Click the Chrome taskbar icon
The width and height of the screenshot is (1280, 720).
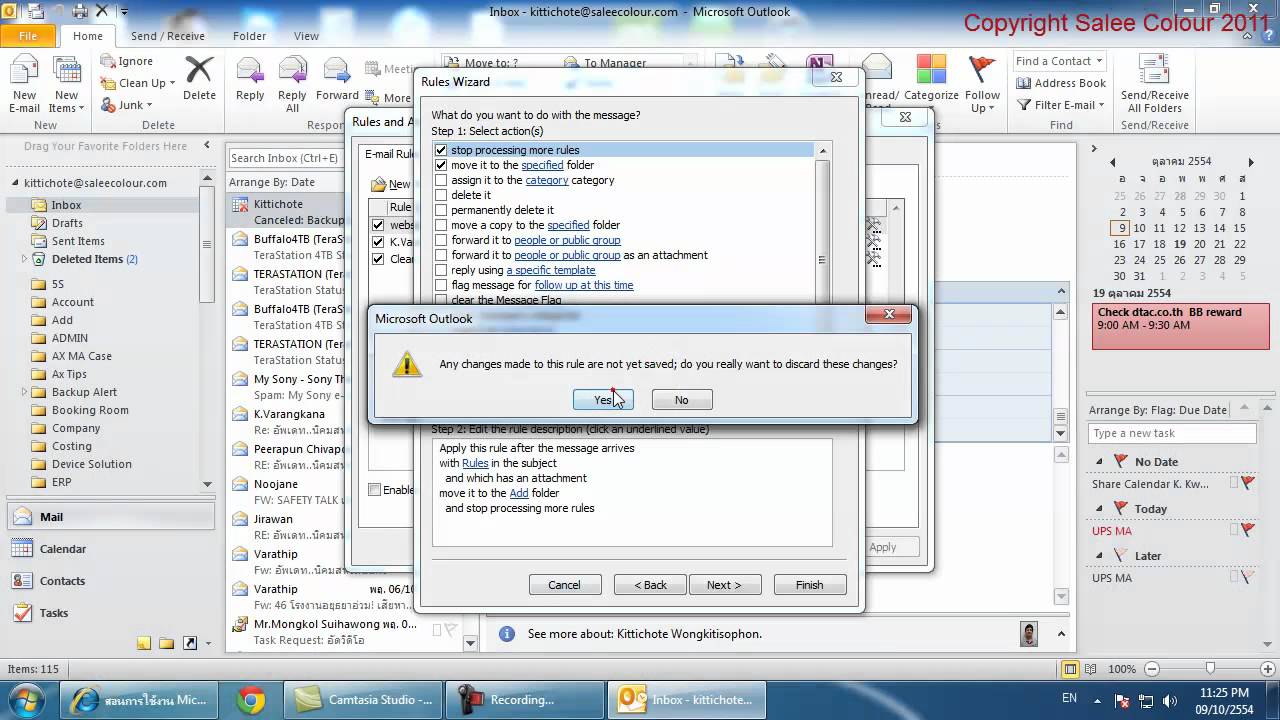[x=251, y=700]
